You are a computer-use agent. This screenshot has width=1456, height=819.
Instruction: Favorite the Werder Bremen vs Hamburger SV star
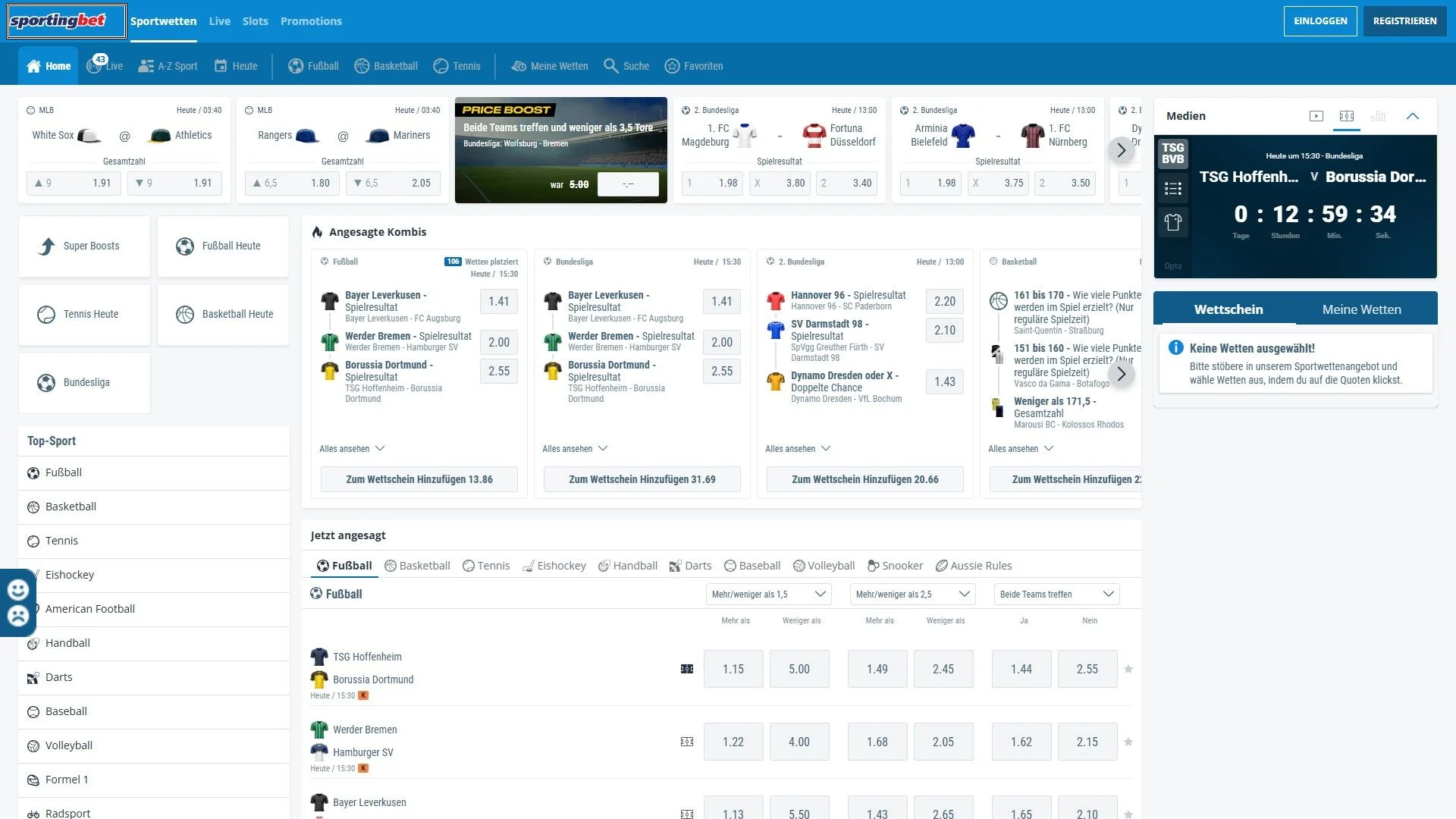1128,742
